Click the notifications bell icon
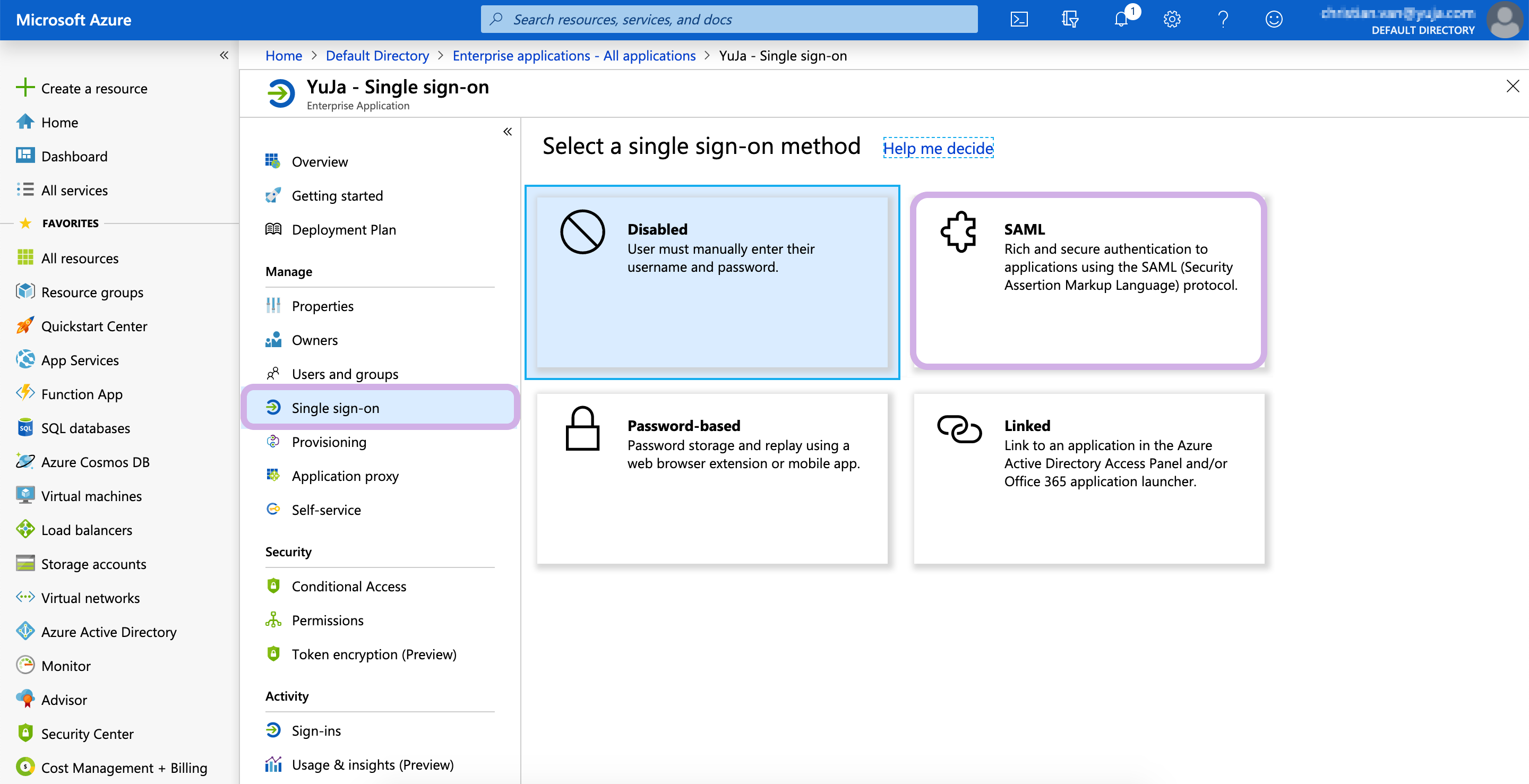The image size is (1529, 784). (1121, 20)
